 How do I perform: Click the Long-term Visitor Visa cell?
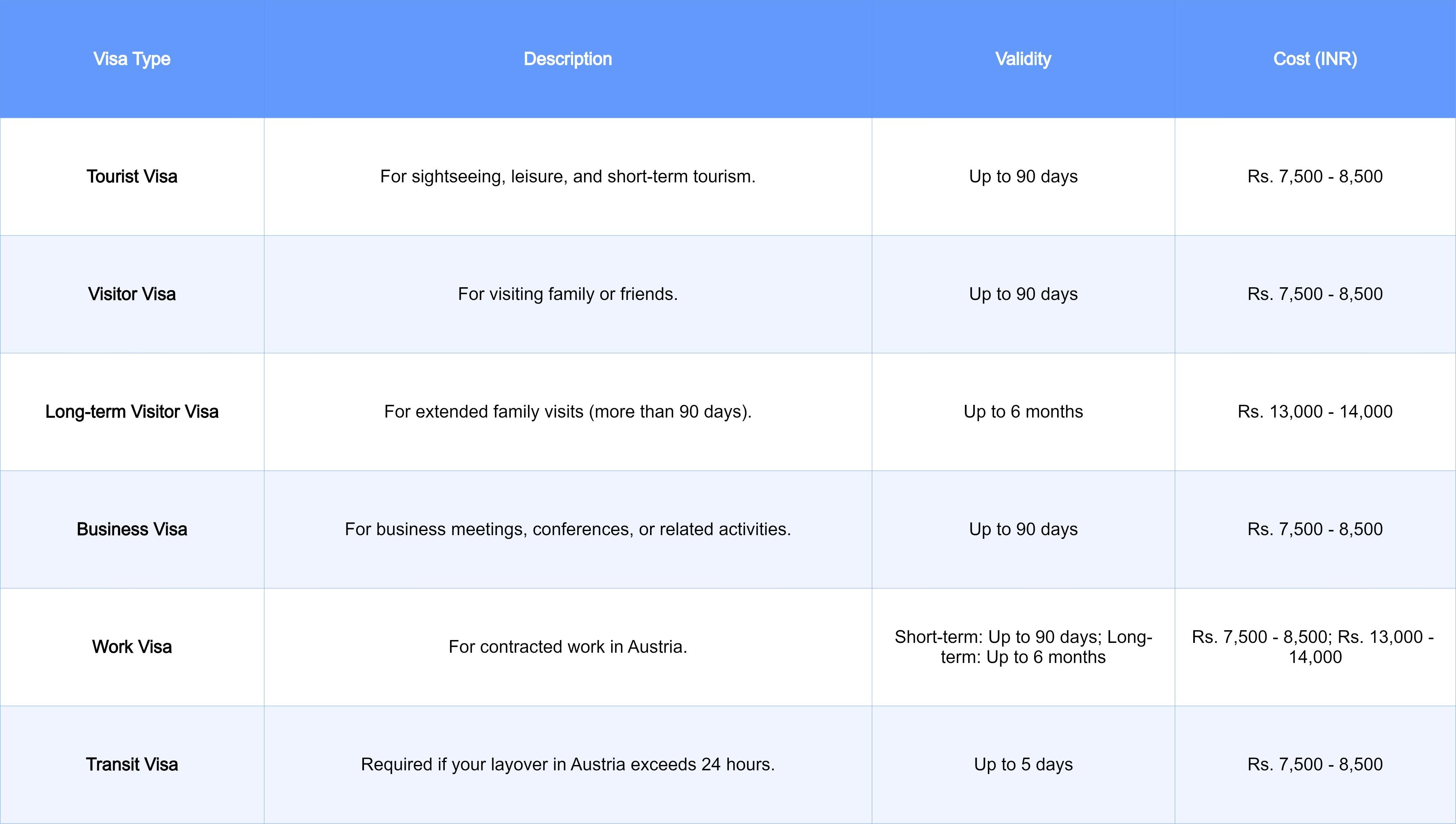(132, 412)
